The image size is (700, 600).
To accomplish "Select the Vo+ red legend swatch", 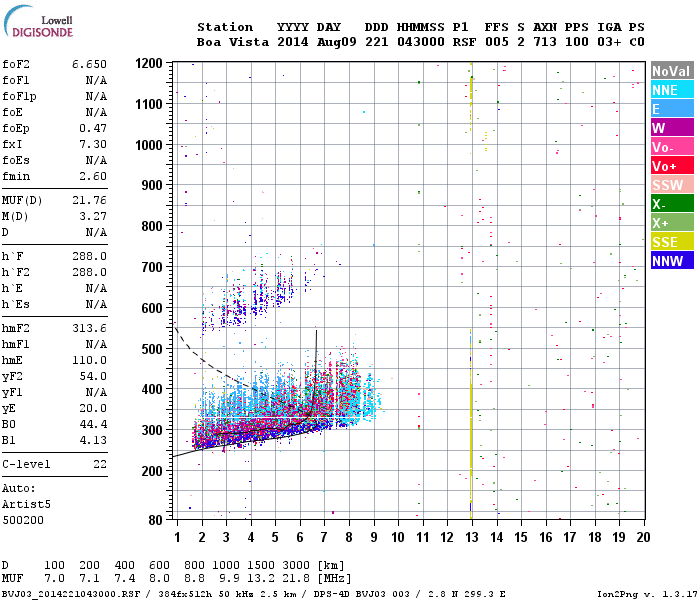I will [672, 166].
